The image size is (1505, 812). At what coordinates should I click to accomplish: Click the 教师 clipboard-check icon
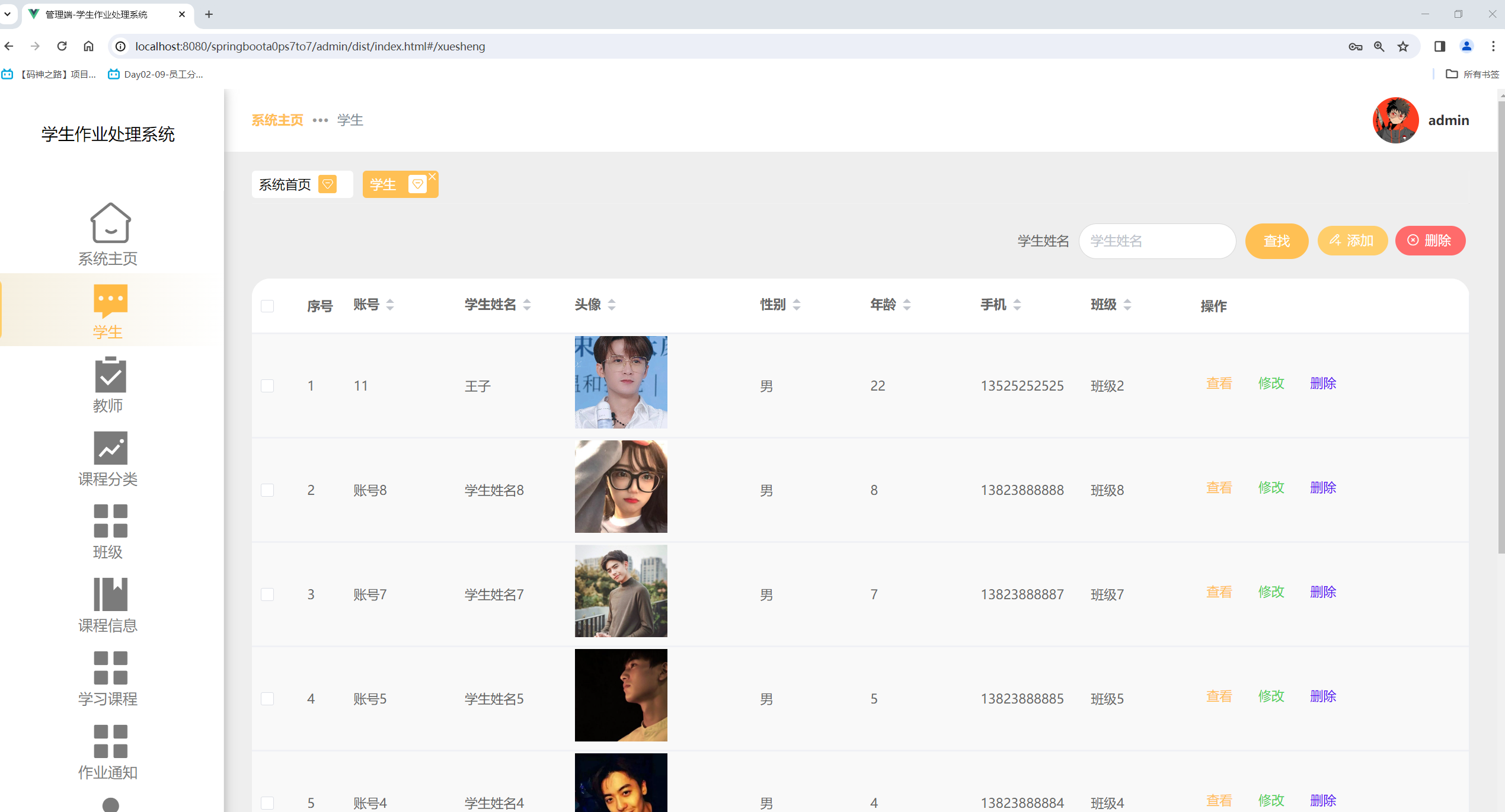(110, 375)
